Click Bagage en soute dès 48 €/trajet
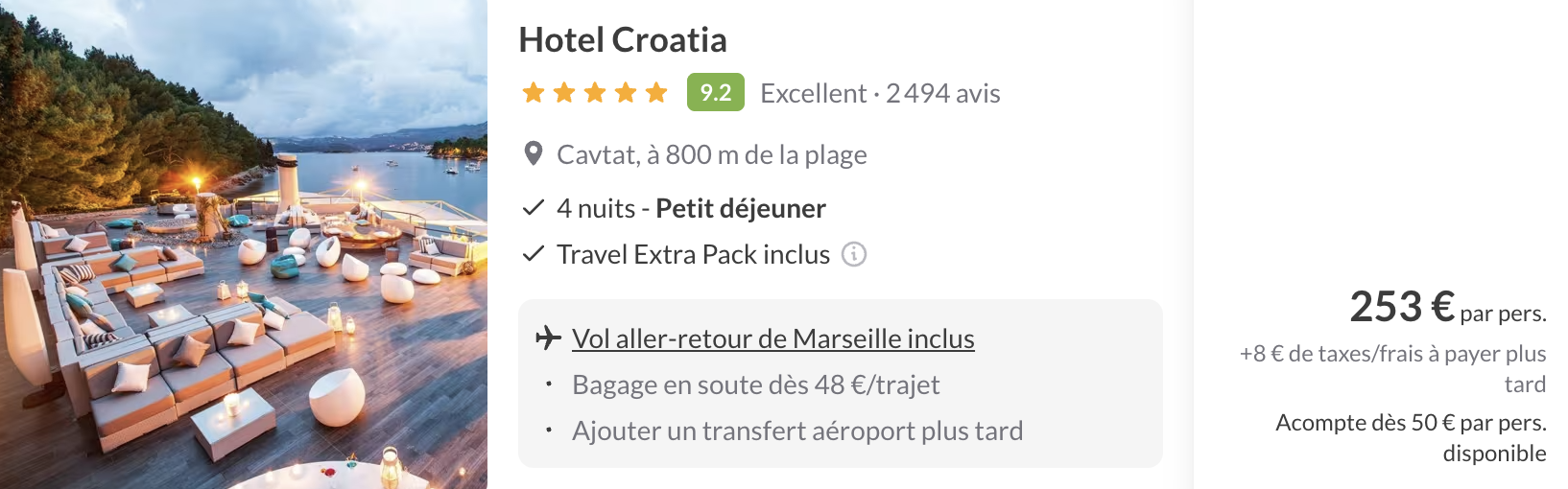Screen dimensions: 1568x489 click(x=755, y=384)
